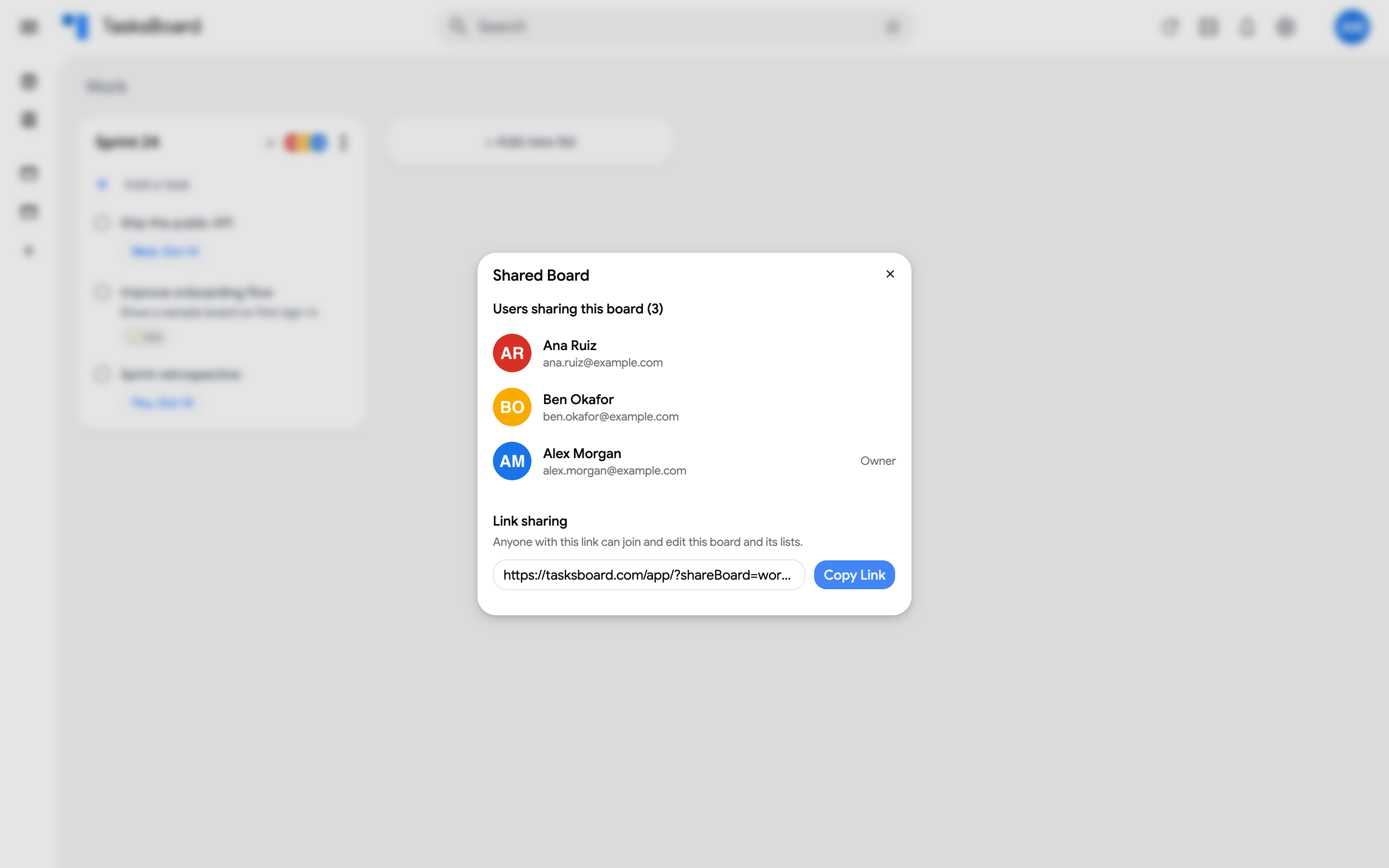The width and height of the screenshot is (1389, 868).
Task: Close the Shared Board dialog
Action: click(890, 274)
